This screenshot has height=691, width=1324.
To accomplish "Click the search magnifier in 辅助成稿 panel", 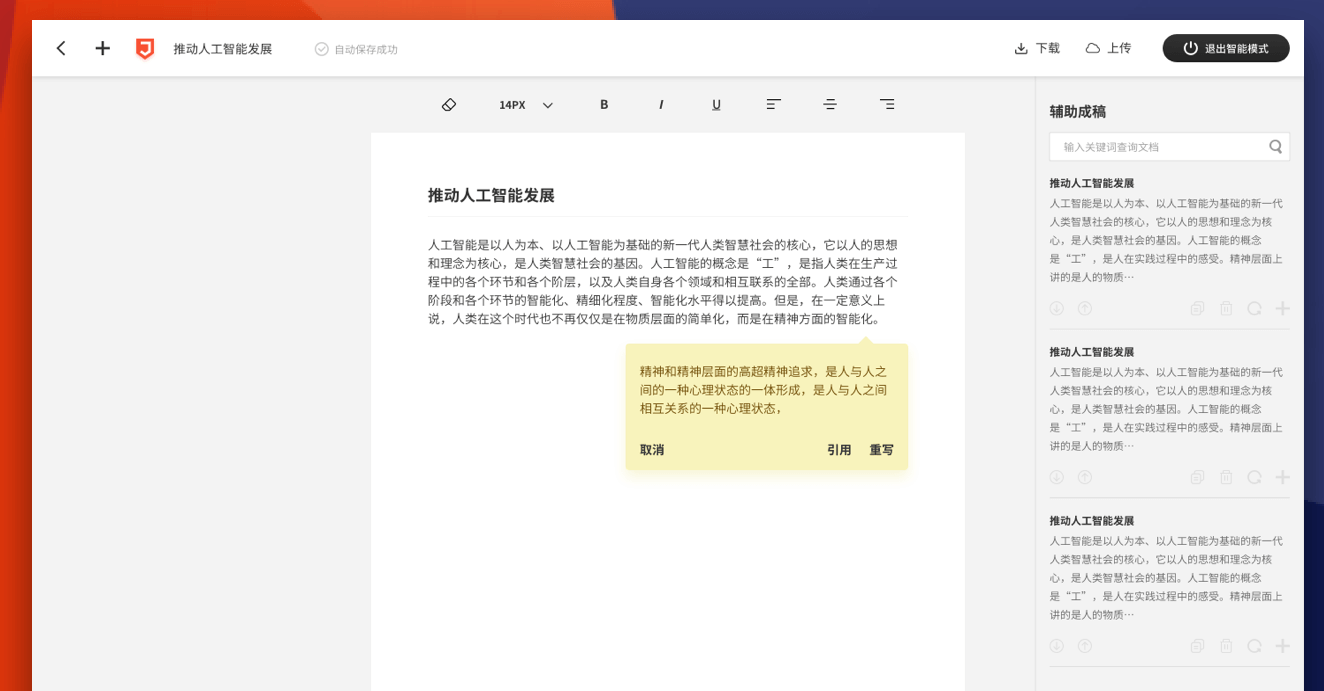I will [1275, 146].
